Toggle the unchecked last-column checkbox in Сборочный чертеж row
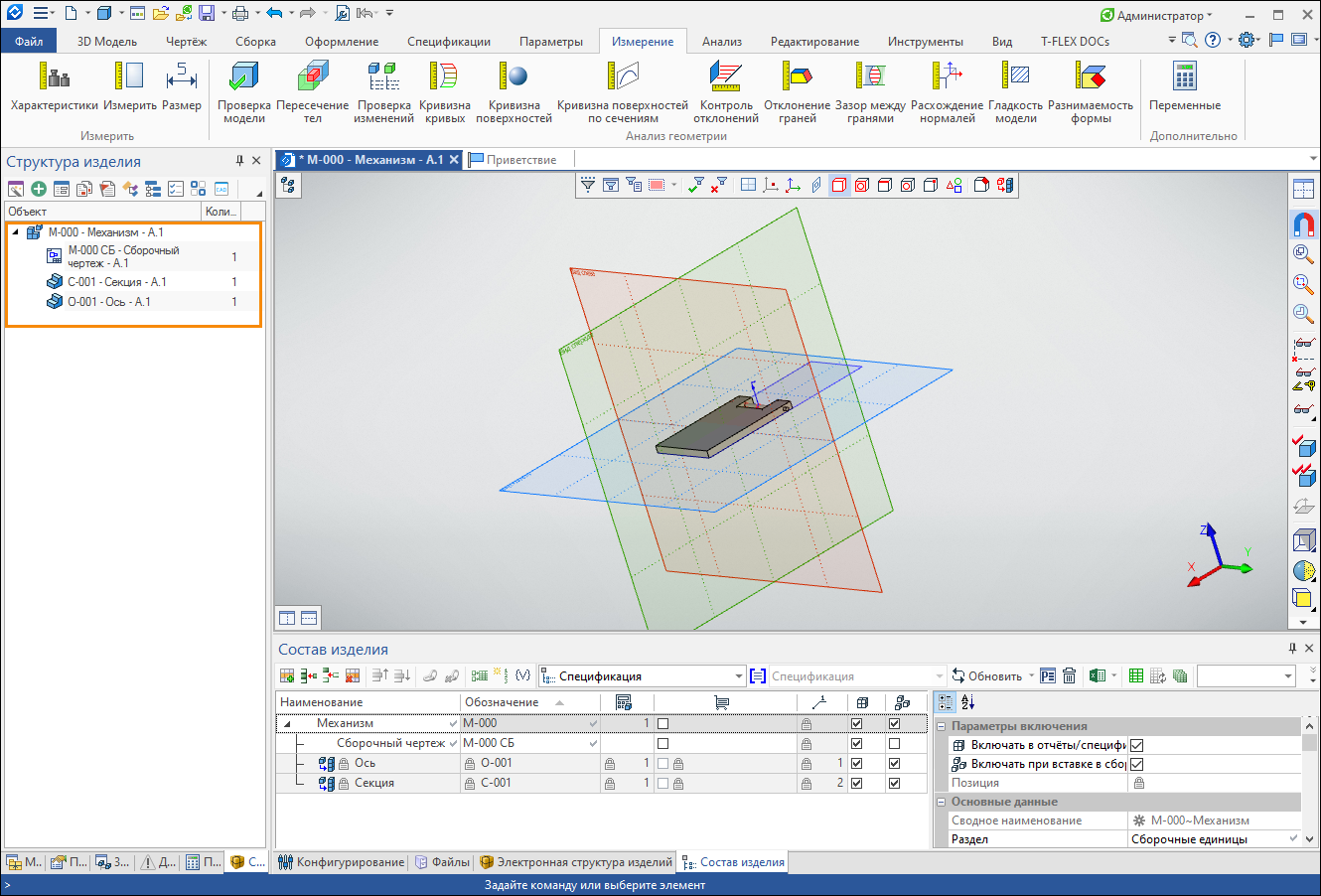This screenshot has width=1321, height=896. click(894, 743)
